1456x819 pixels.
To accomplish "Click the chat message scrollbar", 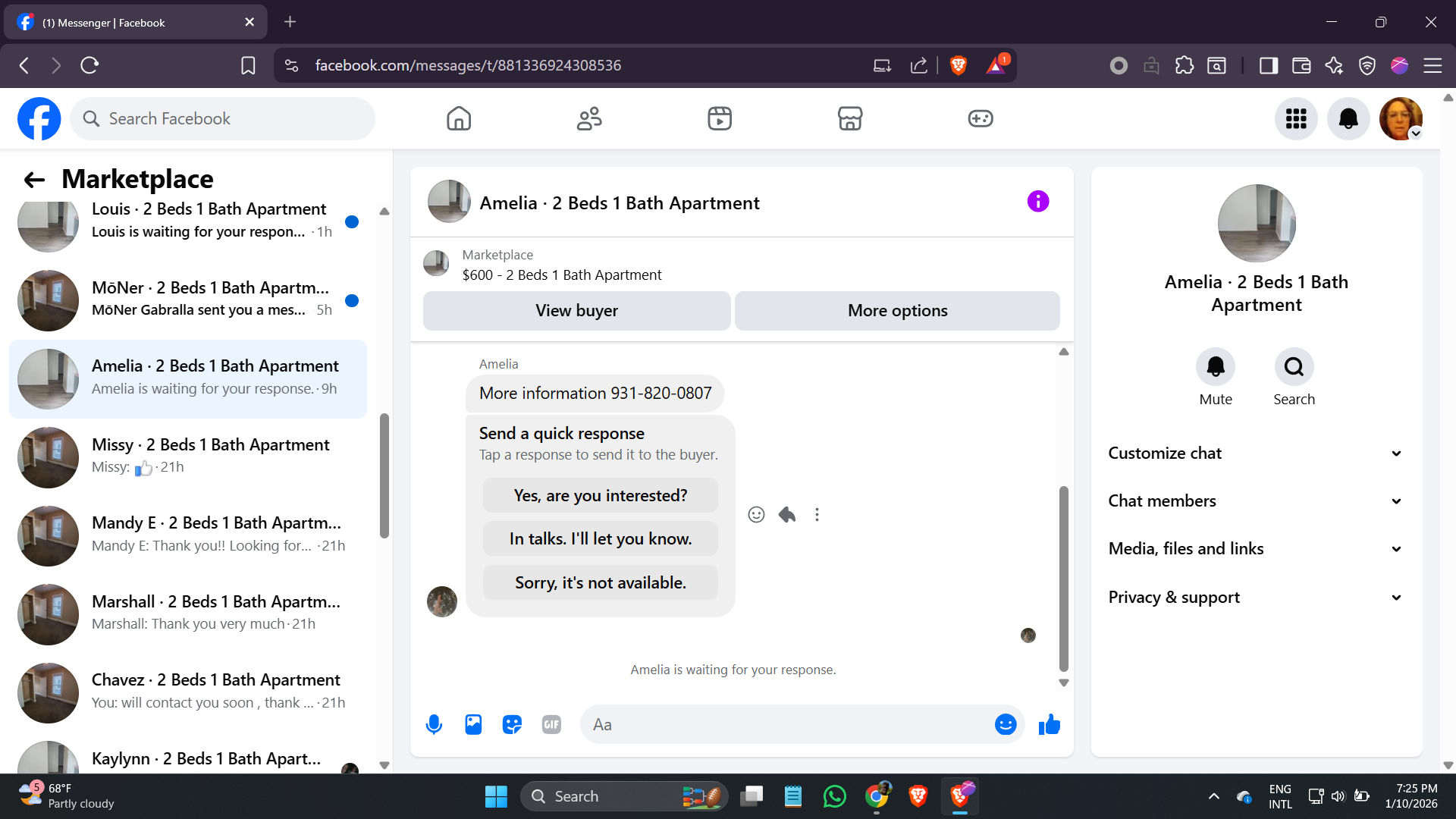I will [x=1063, y=579].
